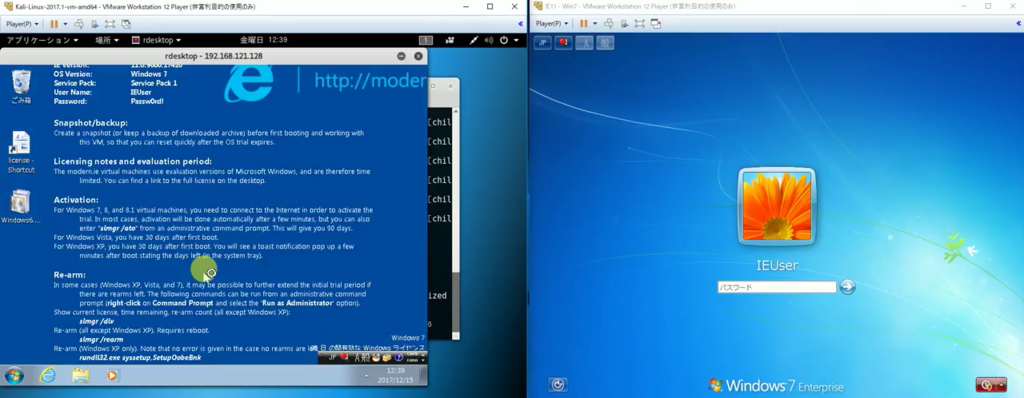1024x398 pixels.
Task: Toggle input mode A on login screen
Action: [584, 43]
